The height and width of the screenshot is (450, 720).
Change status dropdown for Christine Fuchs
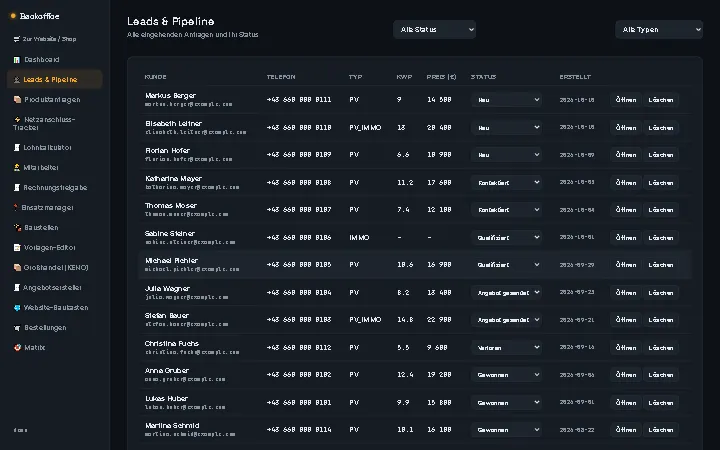coord(506,348)
